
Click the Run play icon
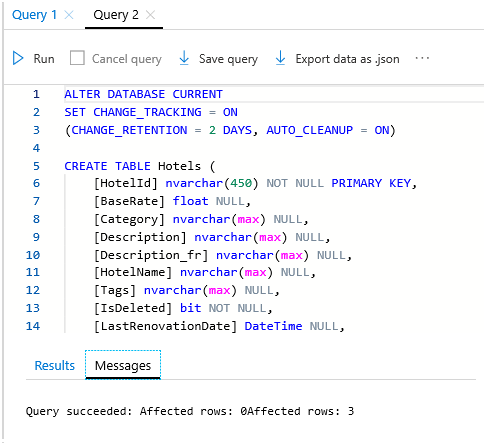(18, 58)
